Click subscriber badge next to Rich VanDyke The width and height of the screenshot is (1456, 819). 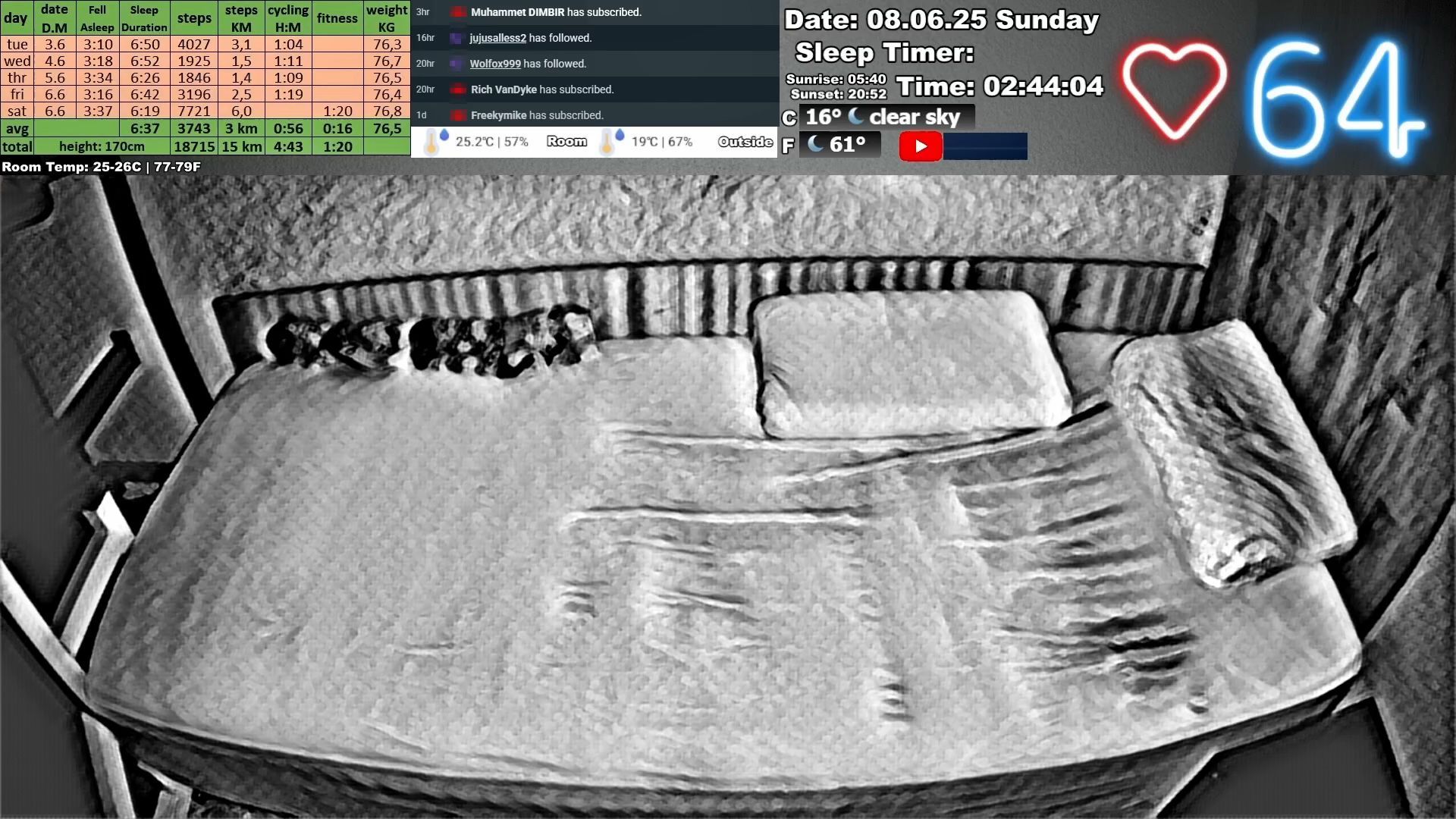[458, 89]
